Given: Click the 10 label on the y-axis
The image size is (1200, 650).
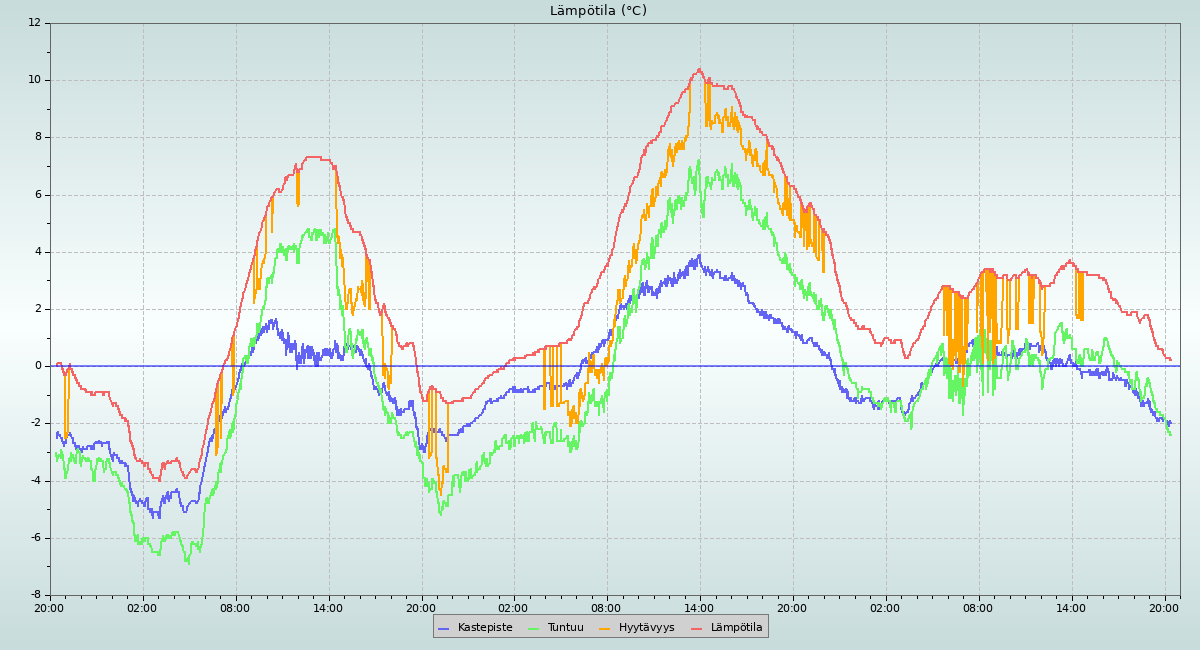Looking at the screenshot, I should tap(35, 80).
